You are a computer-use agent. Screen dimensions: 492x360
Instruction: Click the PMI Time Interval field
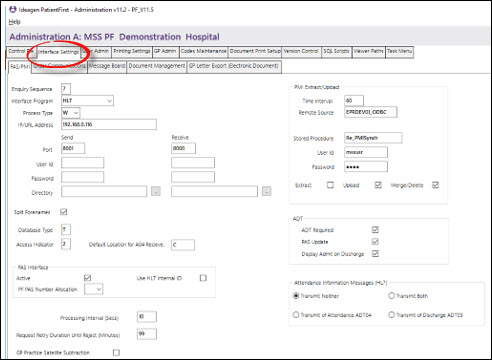[x=354, y=101]
